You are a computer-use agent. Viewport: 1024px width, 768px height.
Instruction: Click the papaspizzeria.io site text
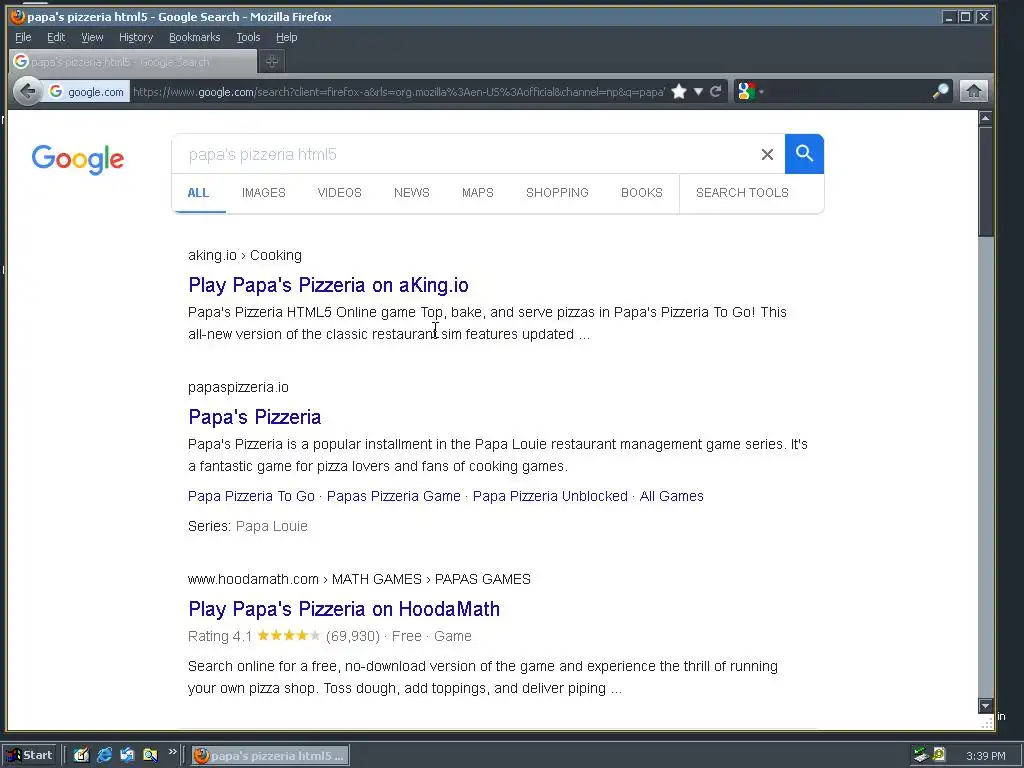(x=238, y=387)
